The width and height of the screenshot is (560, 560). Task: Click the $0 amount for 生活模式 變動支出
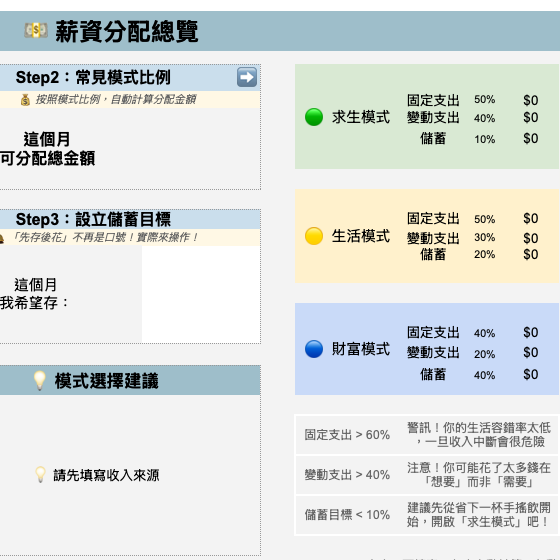coord(531,238)
